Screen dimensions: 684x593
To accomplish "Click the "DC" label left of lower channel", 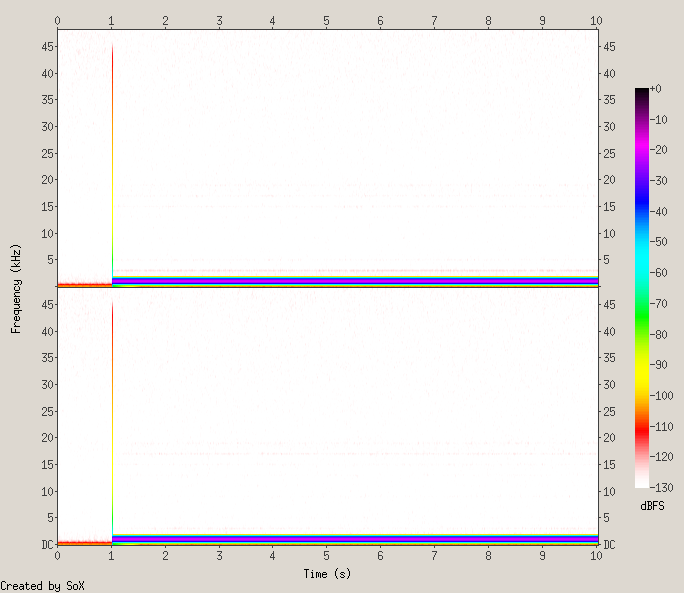I will coord(48,545).
